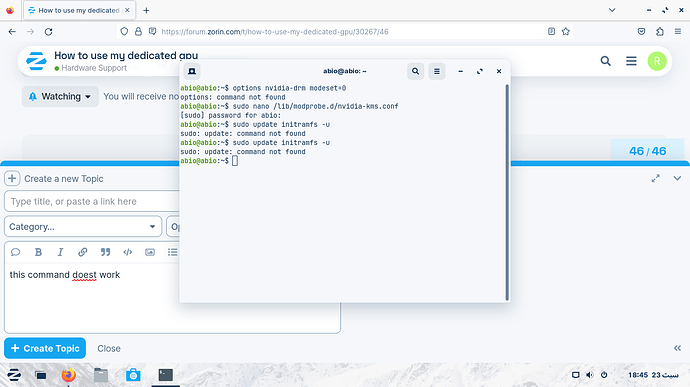
Task: Collapse composer with chevron down
Action: 677,178
